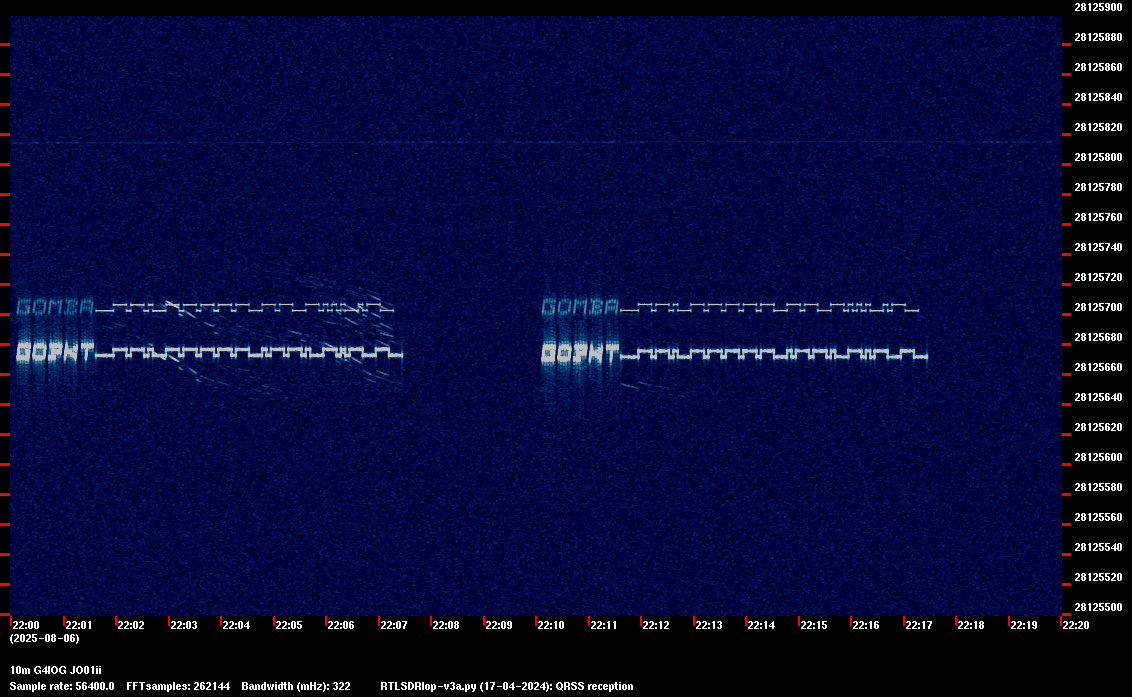The height and width of the screenshot is (697, 1132).
Task: Click the 28125800 frequency label
Action: (1099, 157)
